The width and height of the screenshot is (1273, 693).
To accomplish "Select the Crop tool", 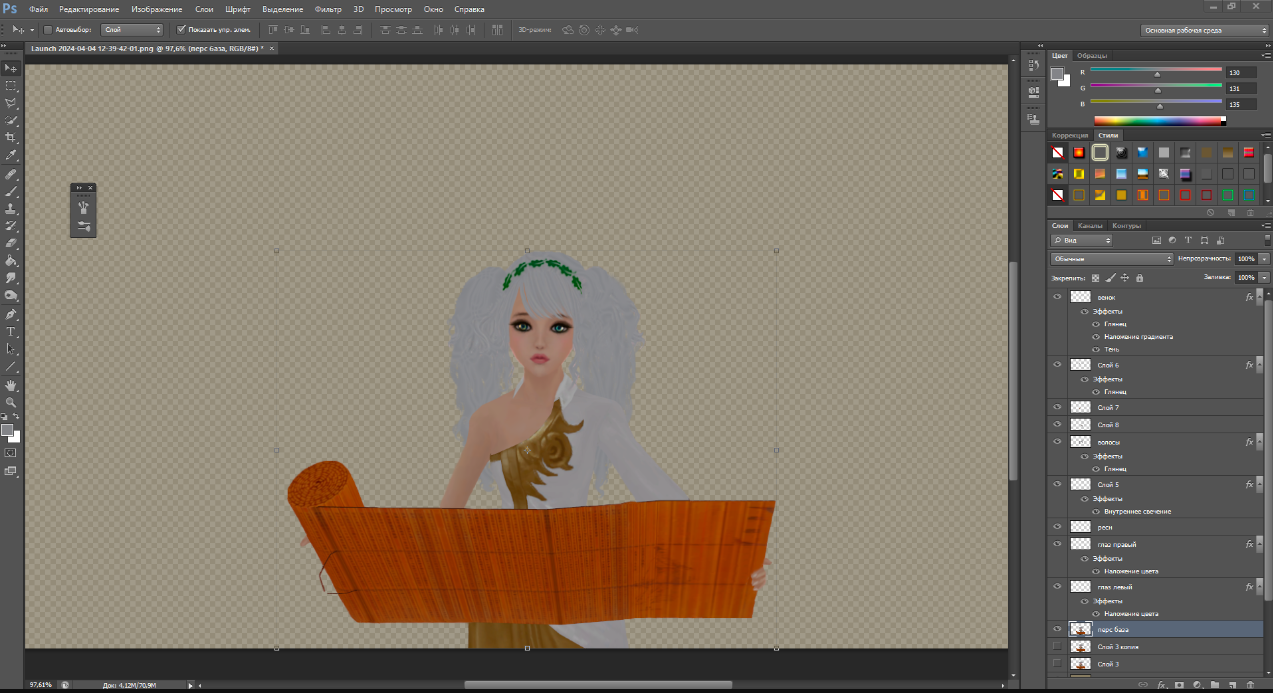I will point(11,137).
